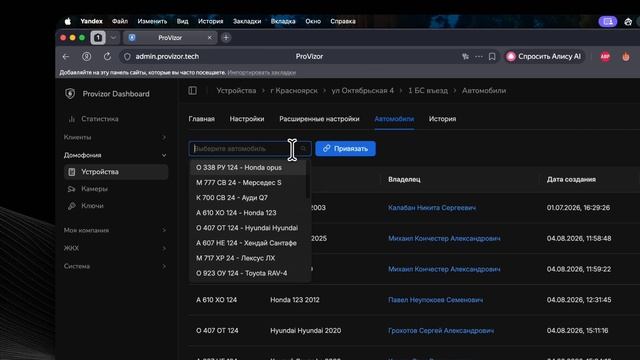
Task: Click the purple screen-mirroring icon in menu bar
Action: click(608, 22)
